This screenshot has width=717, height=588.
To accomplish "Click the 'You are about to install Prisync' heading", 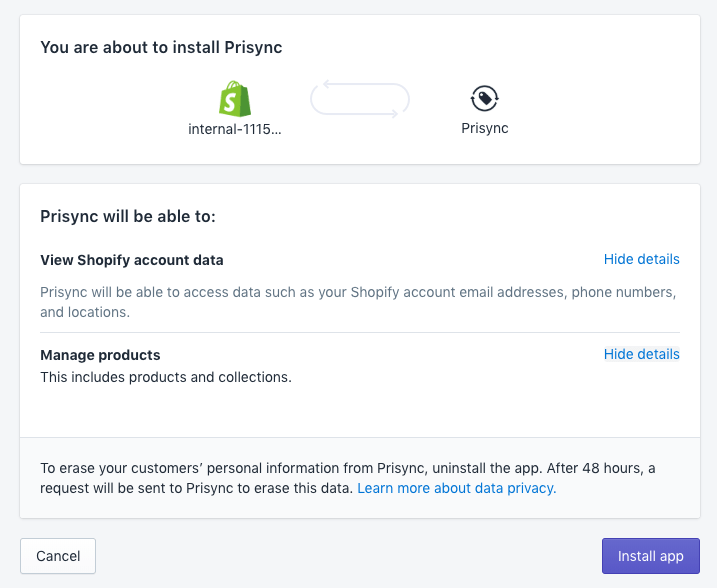I will pos(161,48).
